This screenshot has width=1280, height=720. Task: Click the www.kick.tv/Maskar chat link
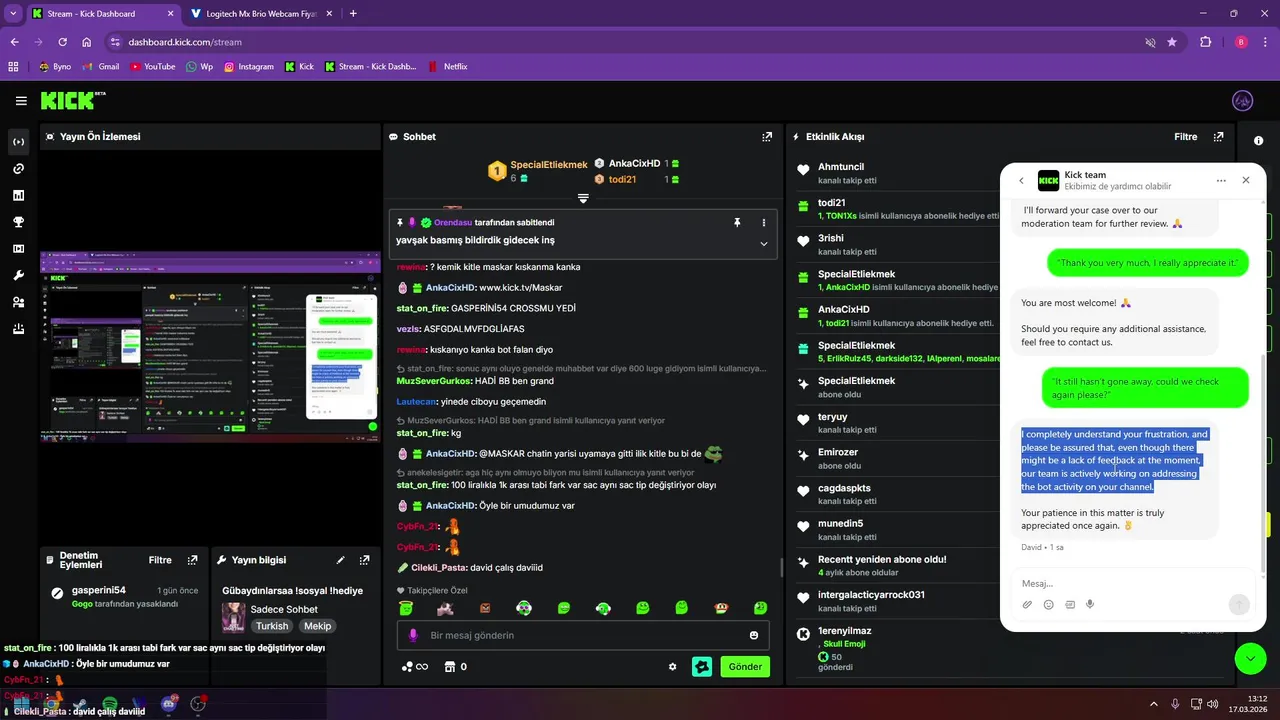click(521, 288)
